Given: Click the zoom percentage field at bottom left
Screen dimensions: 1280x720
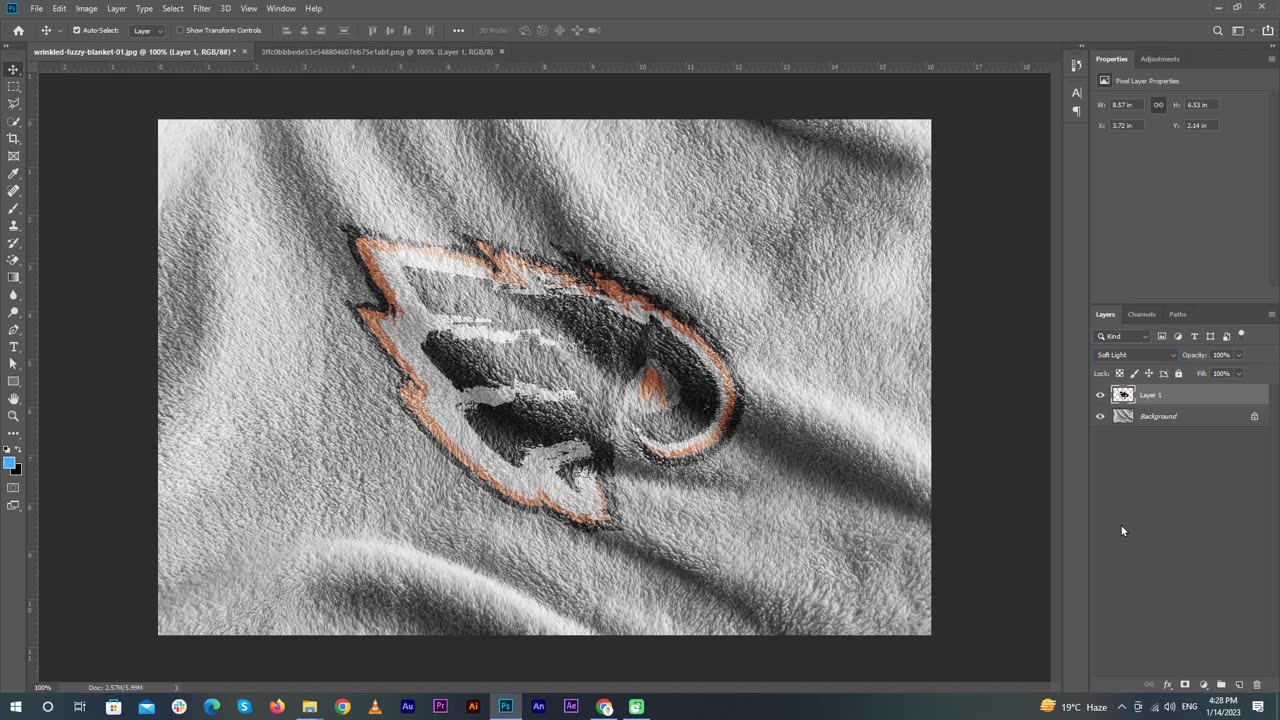Looking at the screenshot, I should pos(43,687).
